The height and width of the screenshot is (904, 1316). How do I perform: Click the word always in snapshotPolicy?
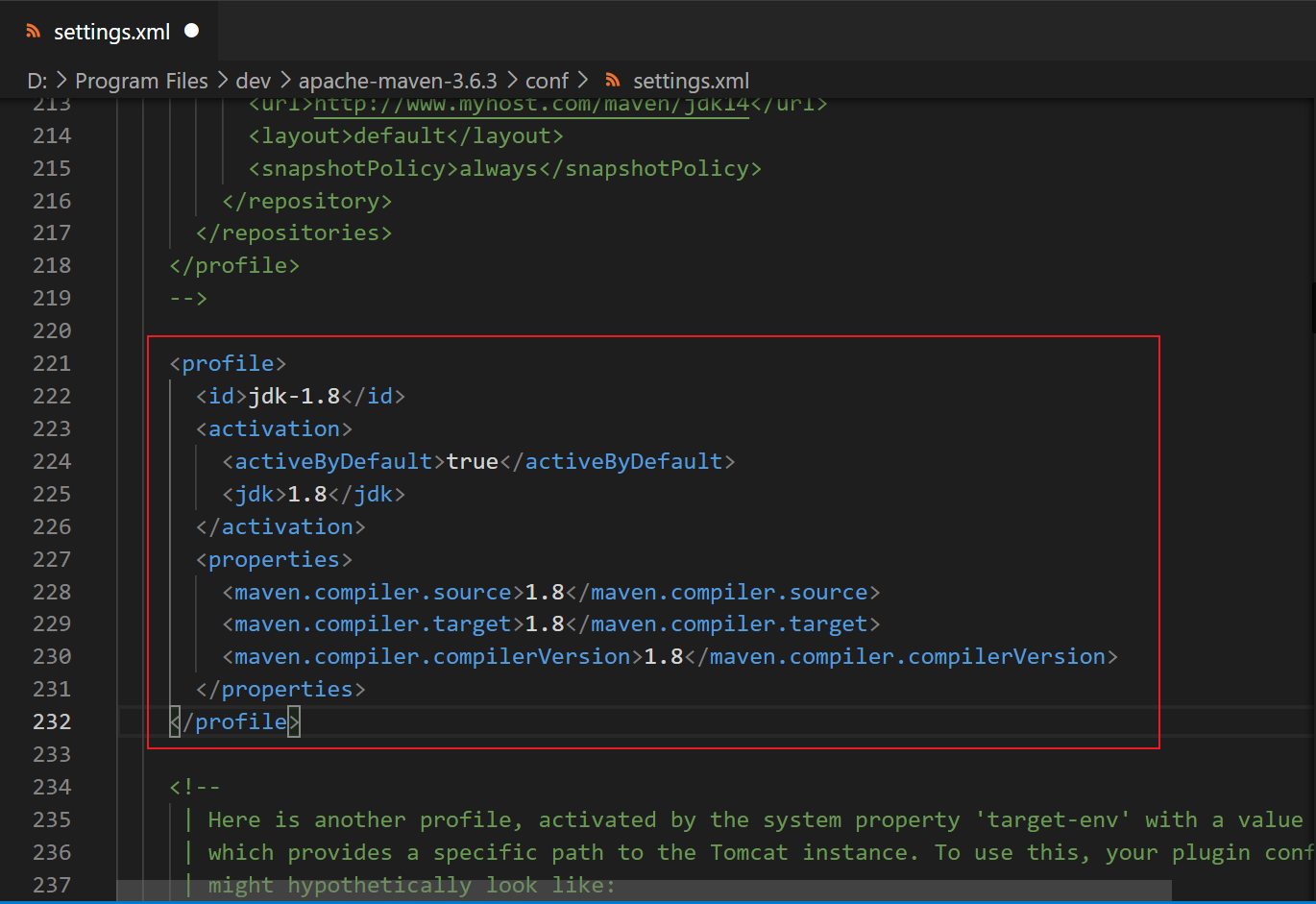pos(499,168)
